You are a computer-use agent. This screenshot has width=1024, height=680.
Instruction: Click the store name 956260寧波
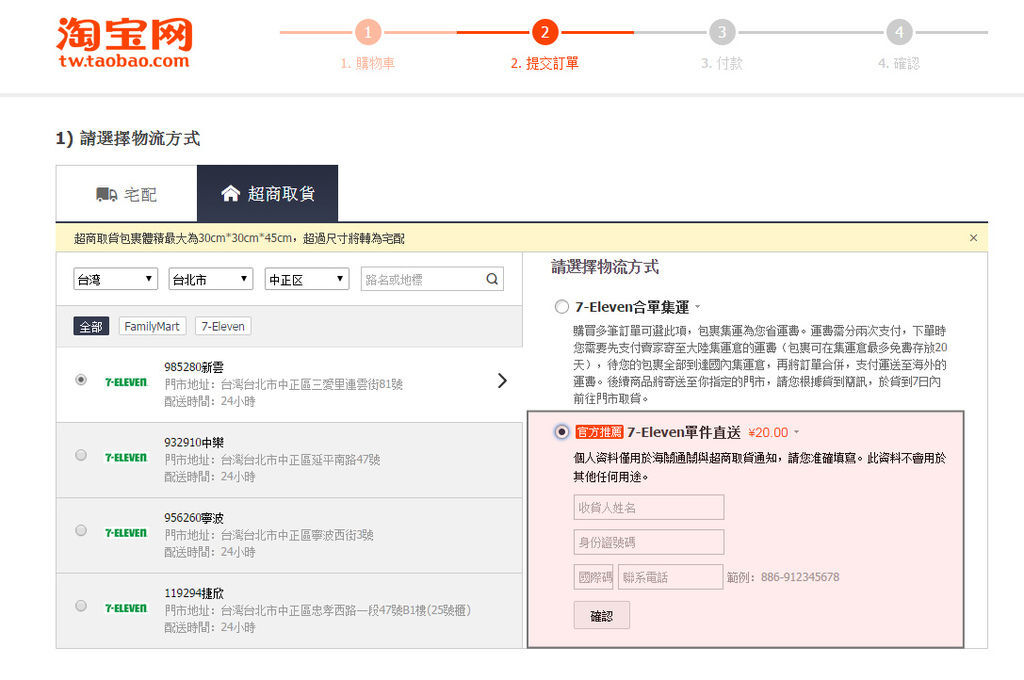(x=194, y=518)
